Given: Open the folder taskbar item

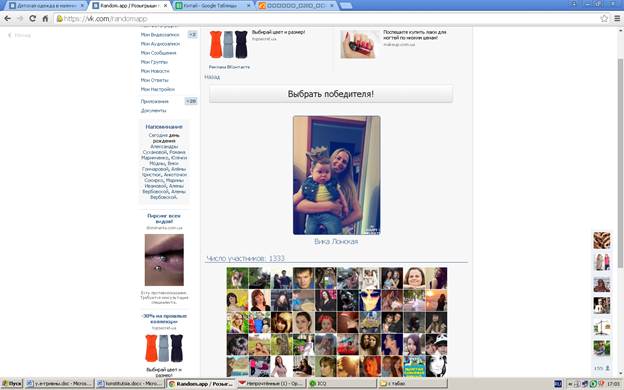Looking at the screenshot, I should pos(412,384).
